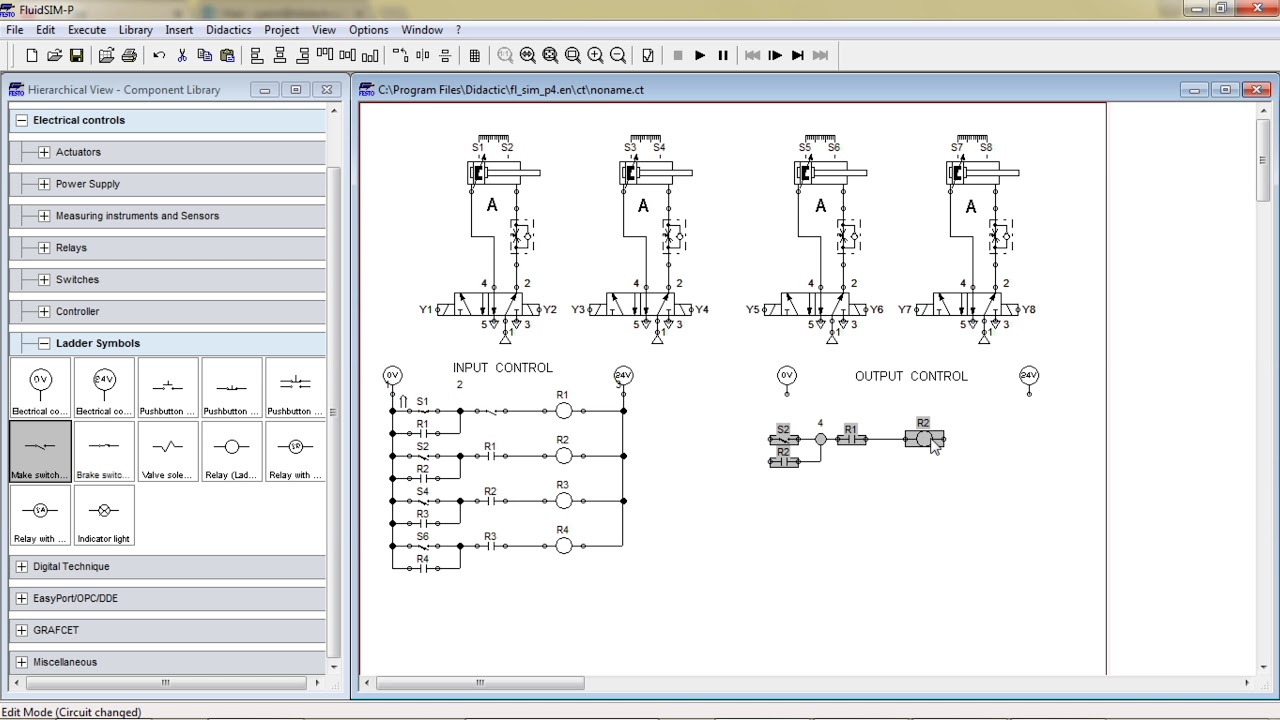Expand the Miscellaneous category
Screen dimensions: 1280x720
coord(22,662)
